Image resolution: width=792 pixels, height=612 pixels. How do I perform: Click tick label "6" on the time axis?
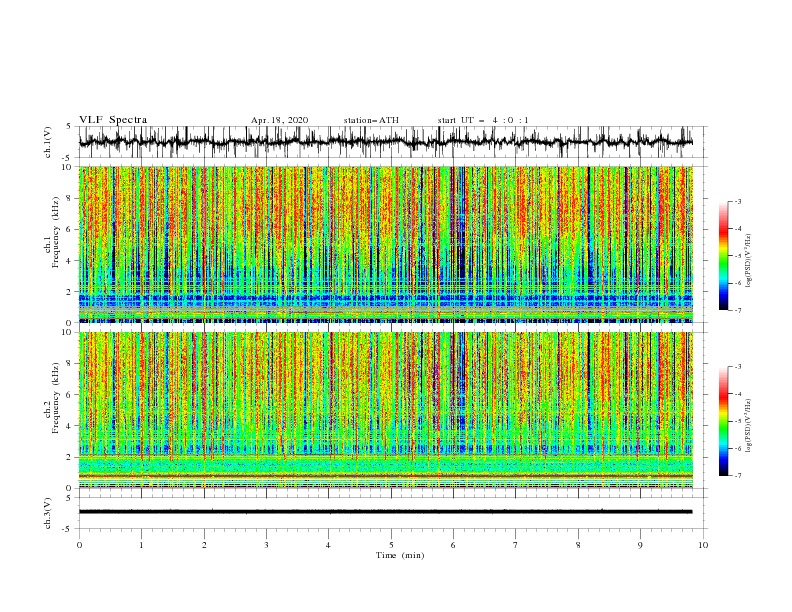(453, 545)
